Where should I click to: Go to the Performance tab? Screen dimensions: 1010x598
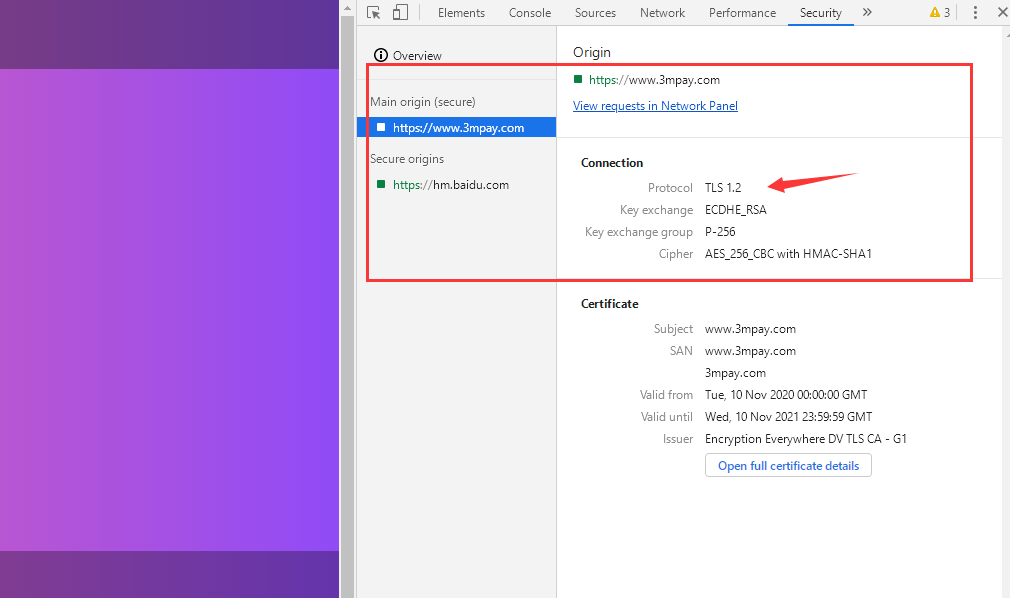pyautogui.click(x=742, y=13)
